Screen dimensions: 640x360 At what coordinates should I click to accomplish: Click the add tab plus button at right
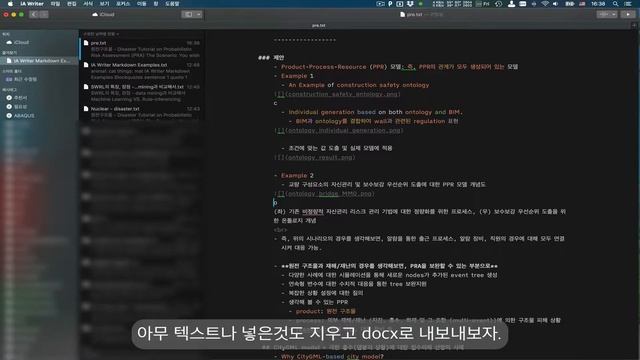pos(634,25)
